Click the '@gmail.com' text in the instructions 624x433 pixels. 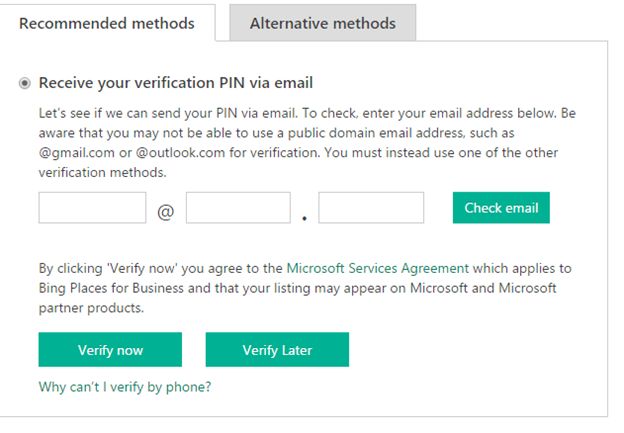point(76,153)
